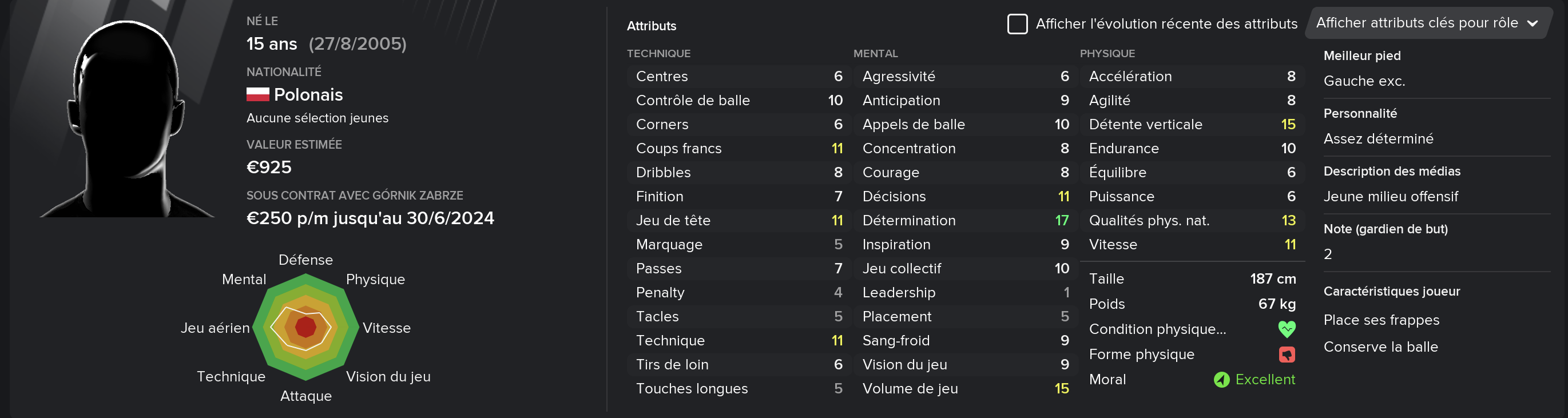The width and height of the screenshot is (1568, 418).
Task: Click the Polish flag icon
Action: pos(257,94)
